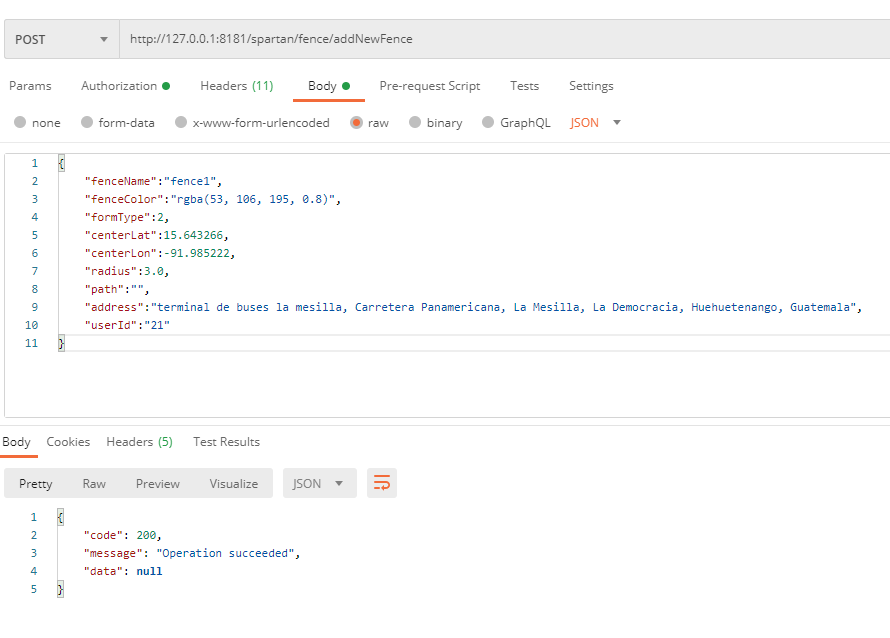Click the request URL input field
Viewport: 890px width, 638px height.
500,39
